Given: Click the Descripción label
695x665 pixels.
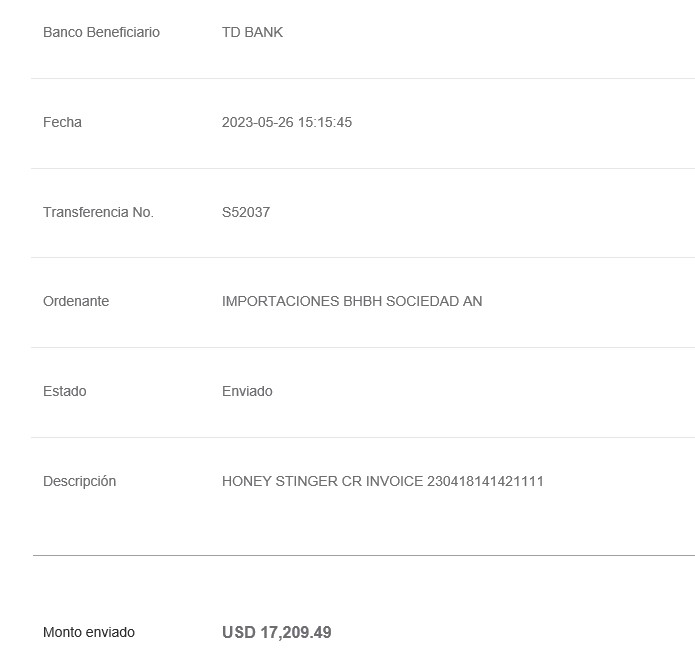Looking at the screenshot, I should click(79, 481).
